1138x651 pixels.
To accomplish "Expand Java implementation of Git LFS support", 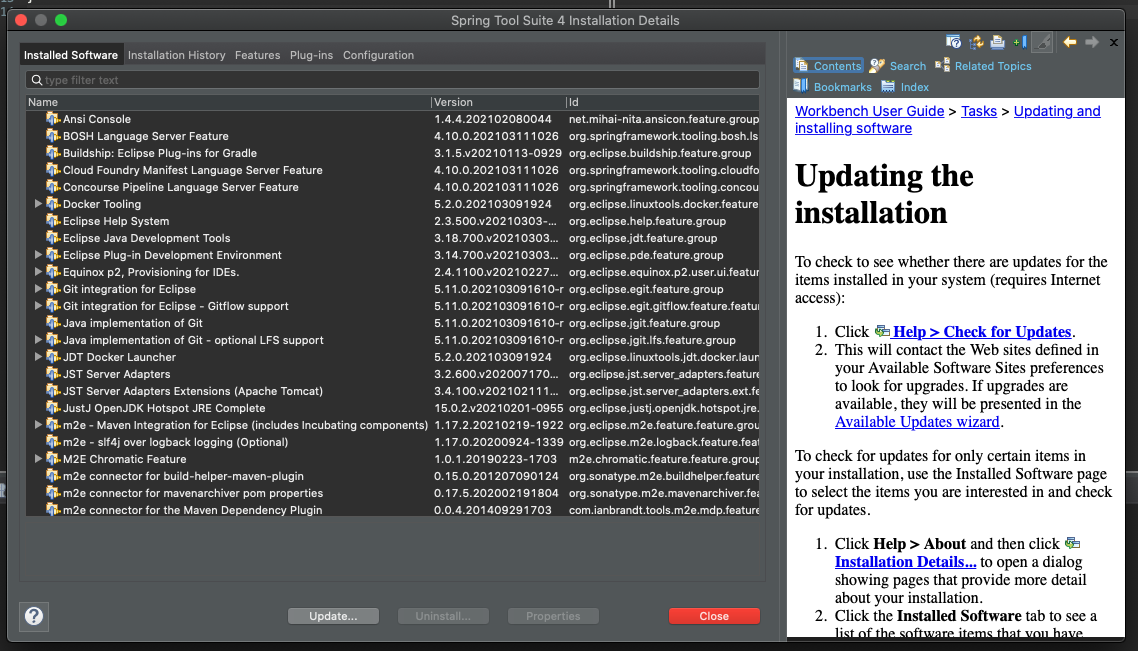I will (x=38, y=340).
